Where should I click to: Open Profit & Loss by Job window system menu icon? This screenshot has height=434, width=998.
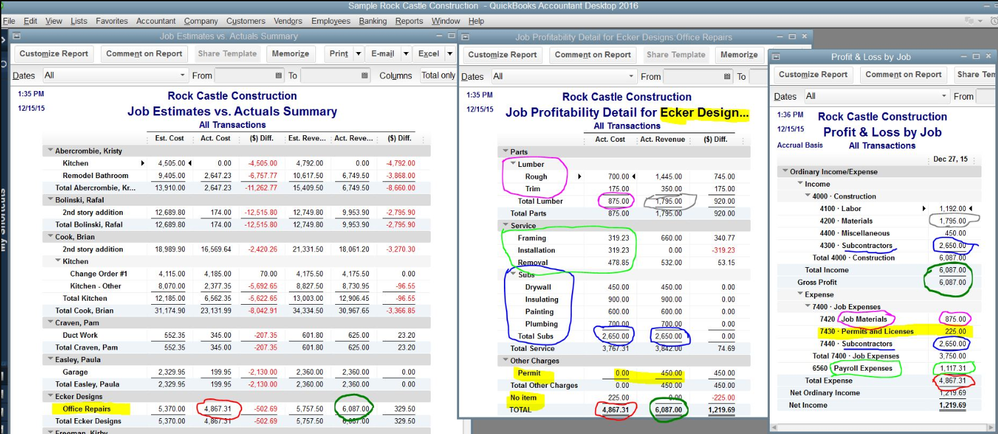(x=776, y=57)
